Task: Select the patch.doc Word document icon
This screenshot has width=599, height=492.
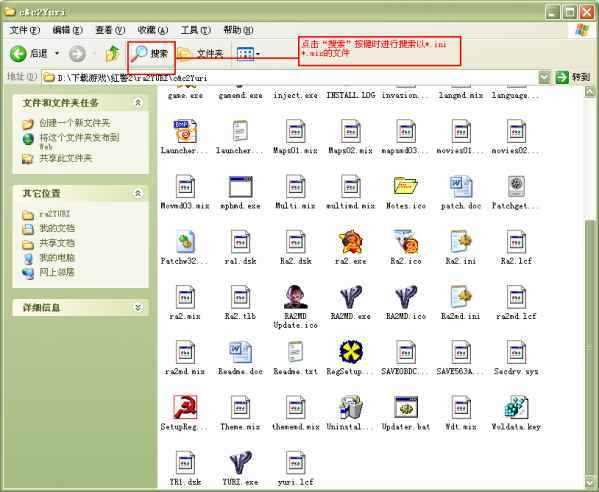Action: pos(461,186)
